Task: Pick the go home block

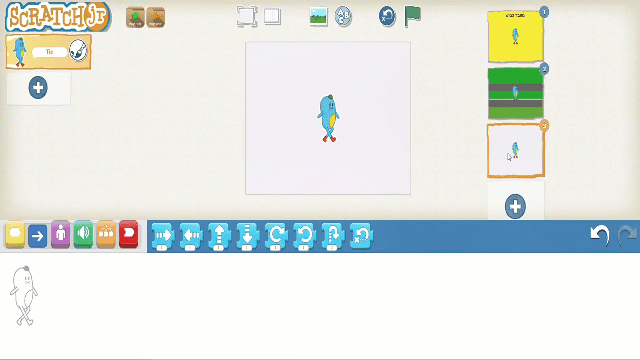Action: 361,236
